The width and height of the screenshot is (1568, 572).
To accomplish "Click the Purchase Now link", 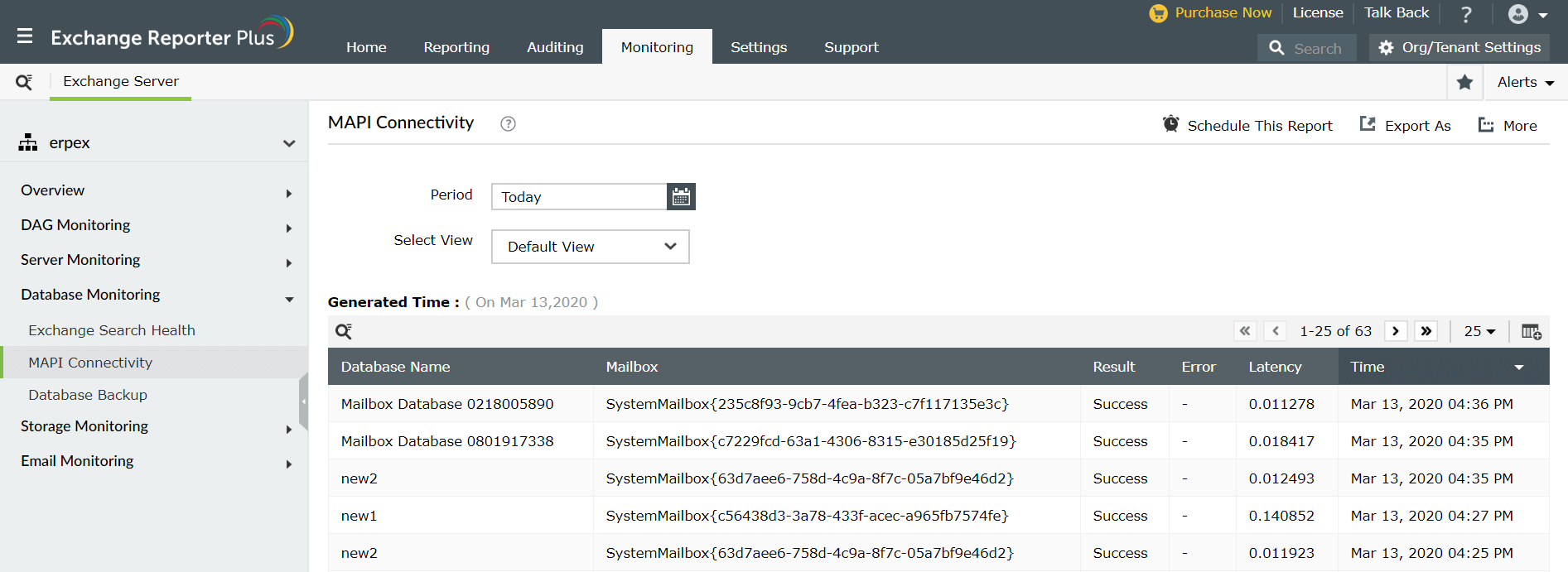I will click(x=1223, y=12).
